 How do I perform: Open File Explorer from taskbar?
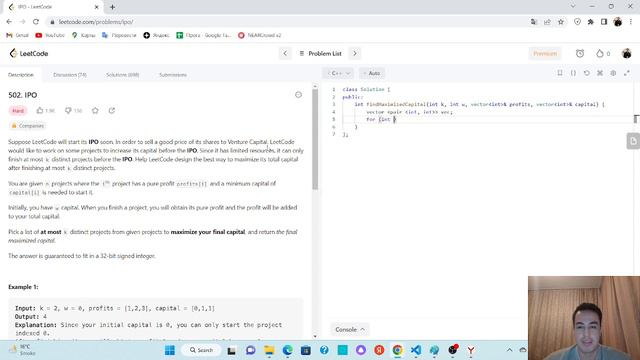point(269,350)
